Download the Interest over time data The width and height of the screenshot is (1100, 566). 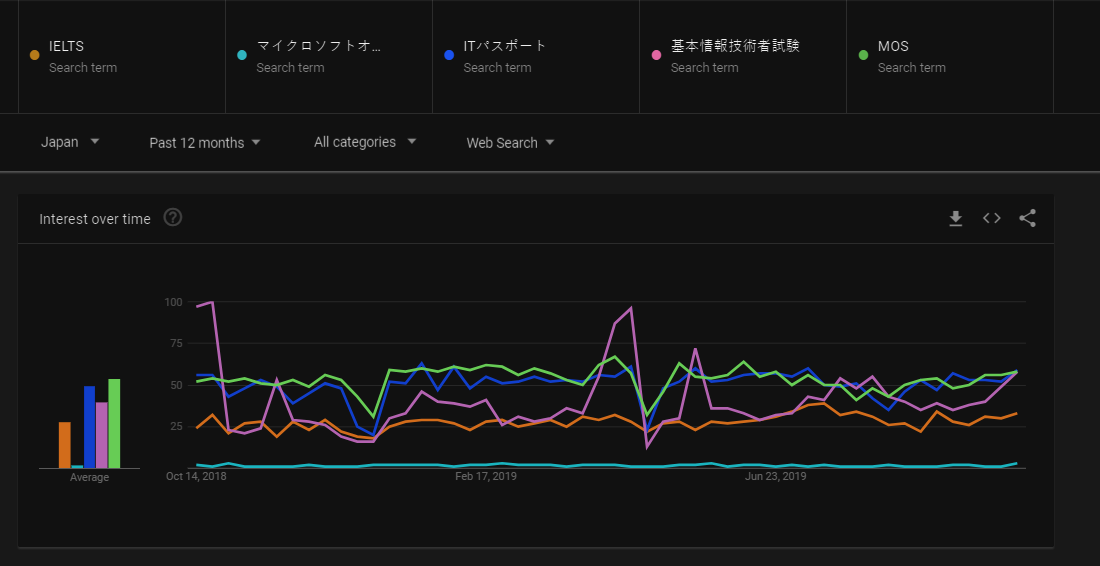(955, 219)
